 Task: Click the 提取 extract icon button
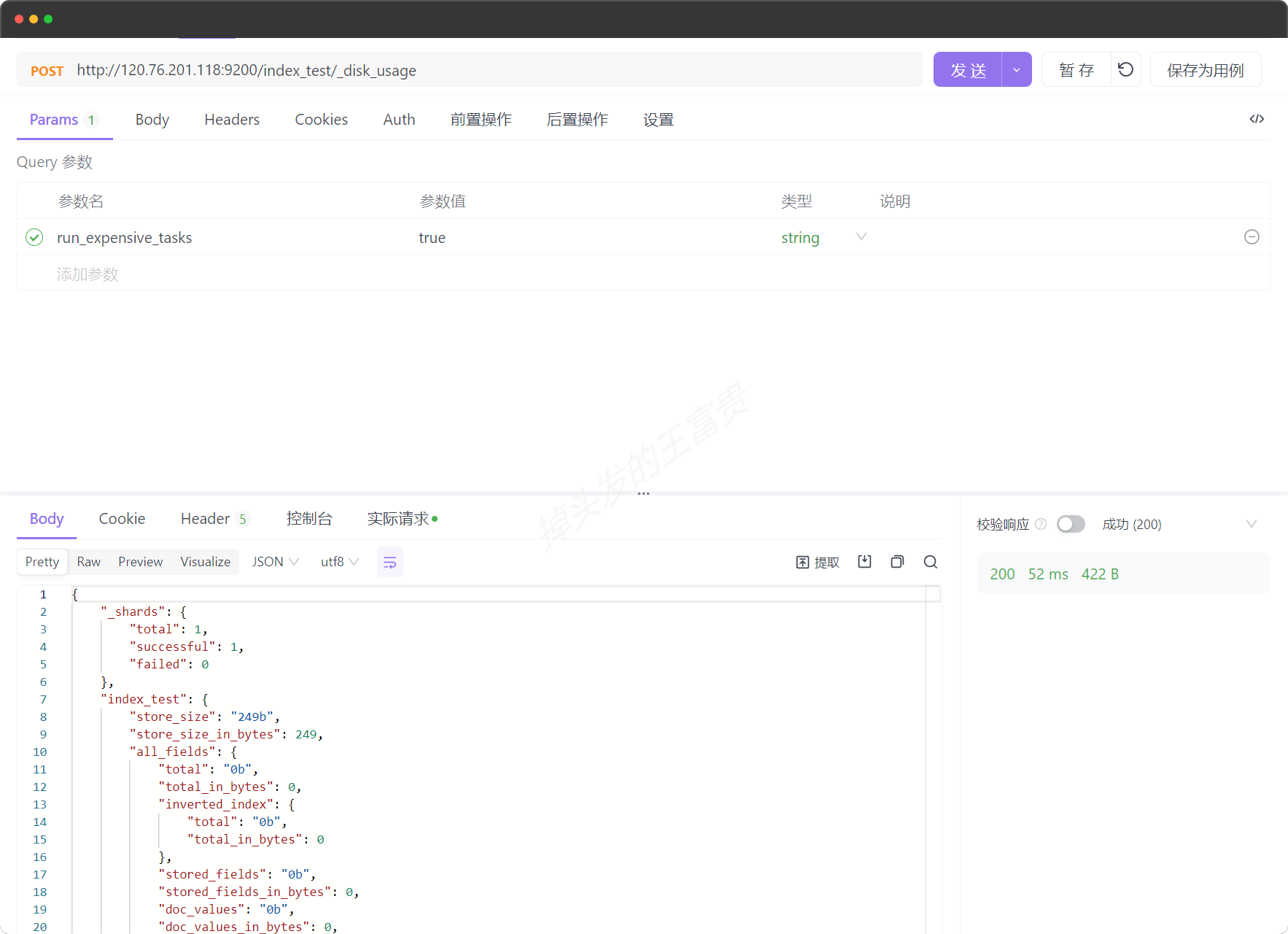[817, 562]
